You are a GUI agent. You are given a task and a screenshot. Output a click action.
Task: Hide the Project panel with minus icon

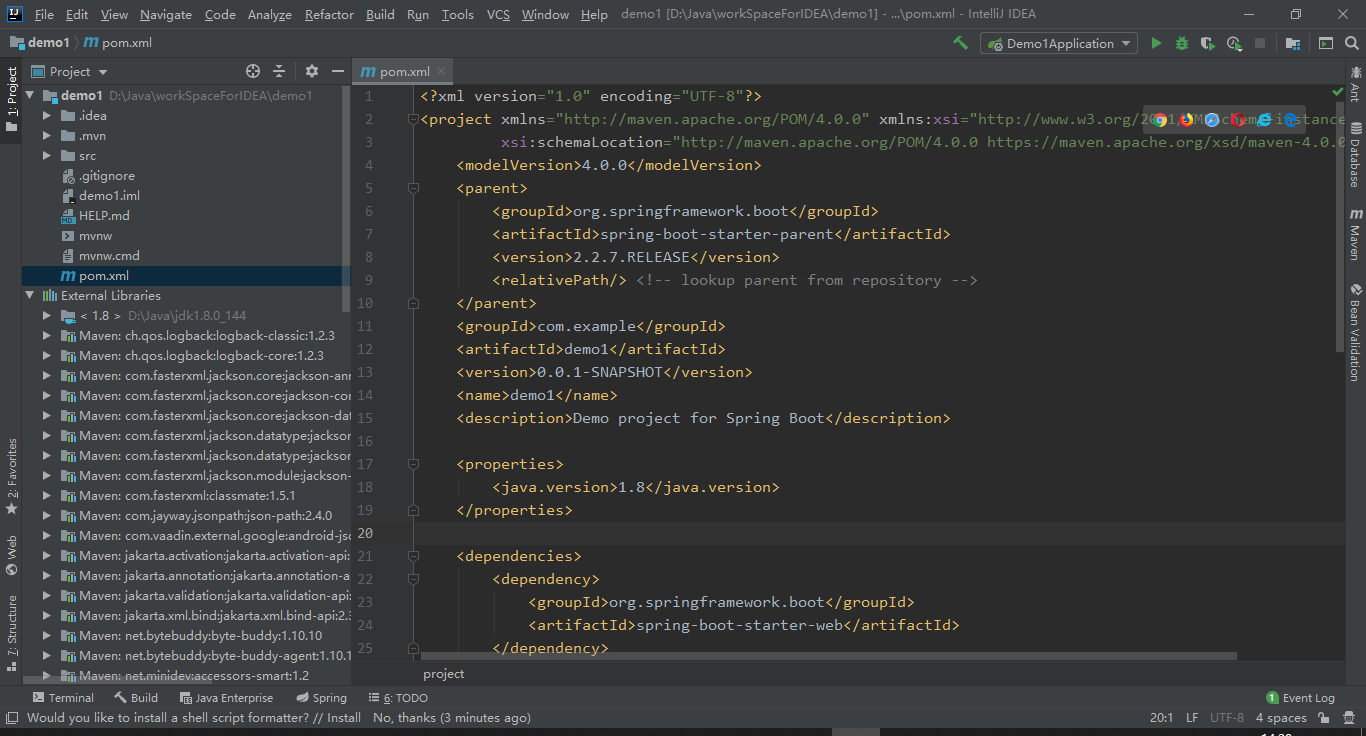(x=338, y=71)
